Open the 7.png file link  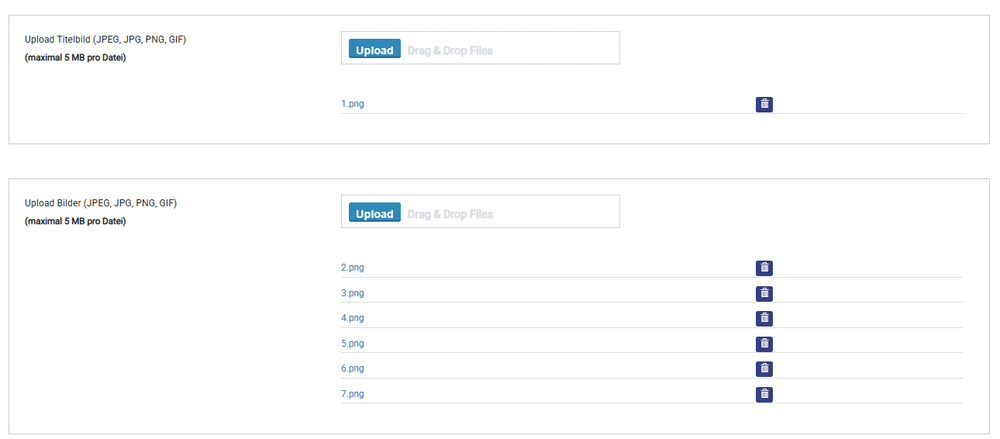click(353, 394)
